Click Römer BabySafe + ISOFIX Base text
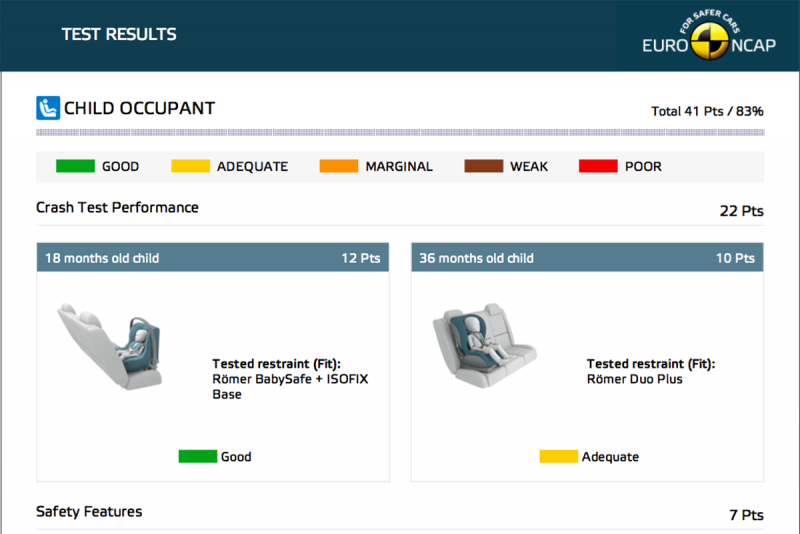This screenshot has width=800, height=534. pos(290,387)
